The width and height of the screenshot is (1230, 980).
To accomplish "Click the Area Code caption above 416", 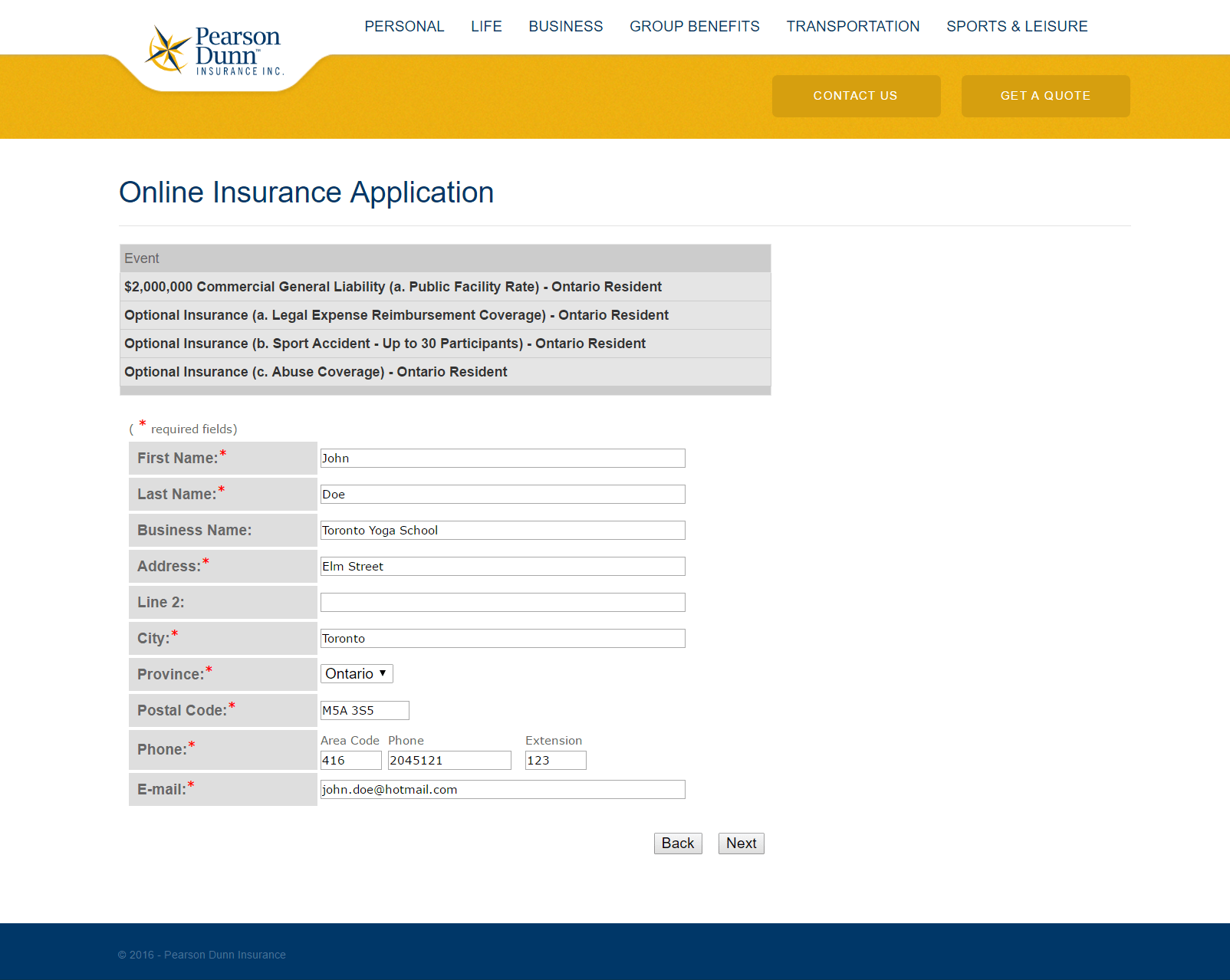I will pyautogui.click(x=350, y=741).
